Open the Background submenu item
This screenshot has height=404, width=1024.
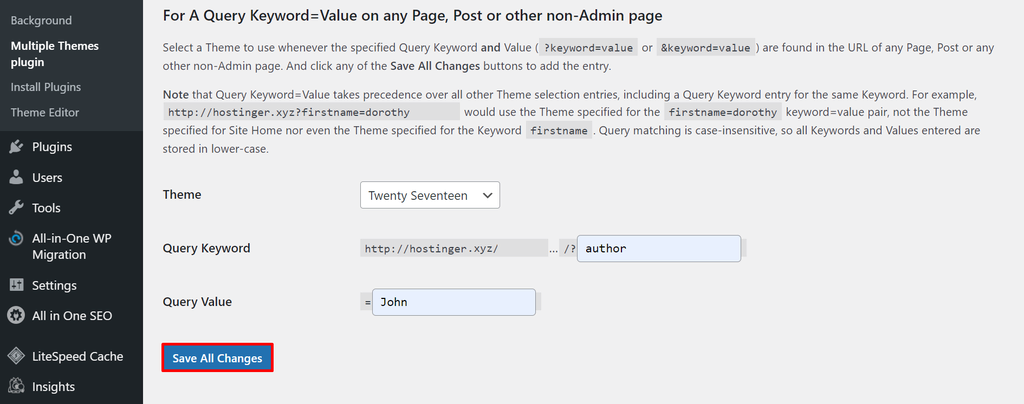pyautogui.click(x=41, y=20)
